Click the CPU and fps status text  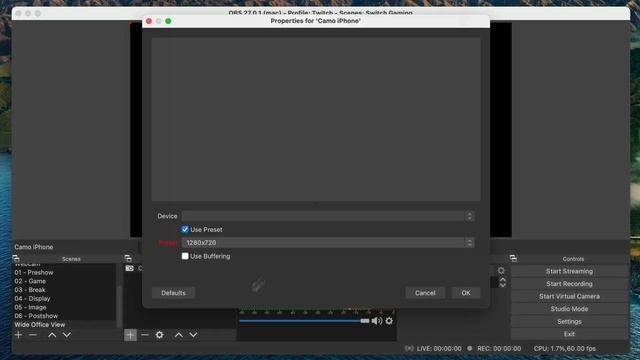pos(564,348)
